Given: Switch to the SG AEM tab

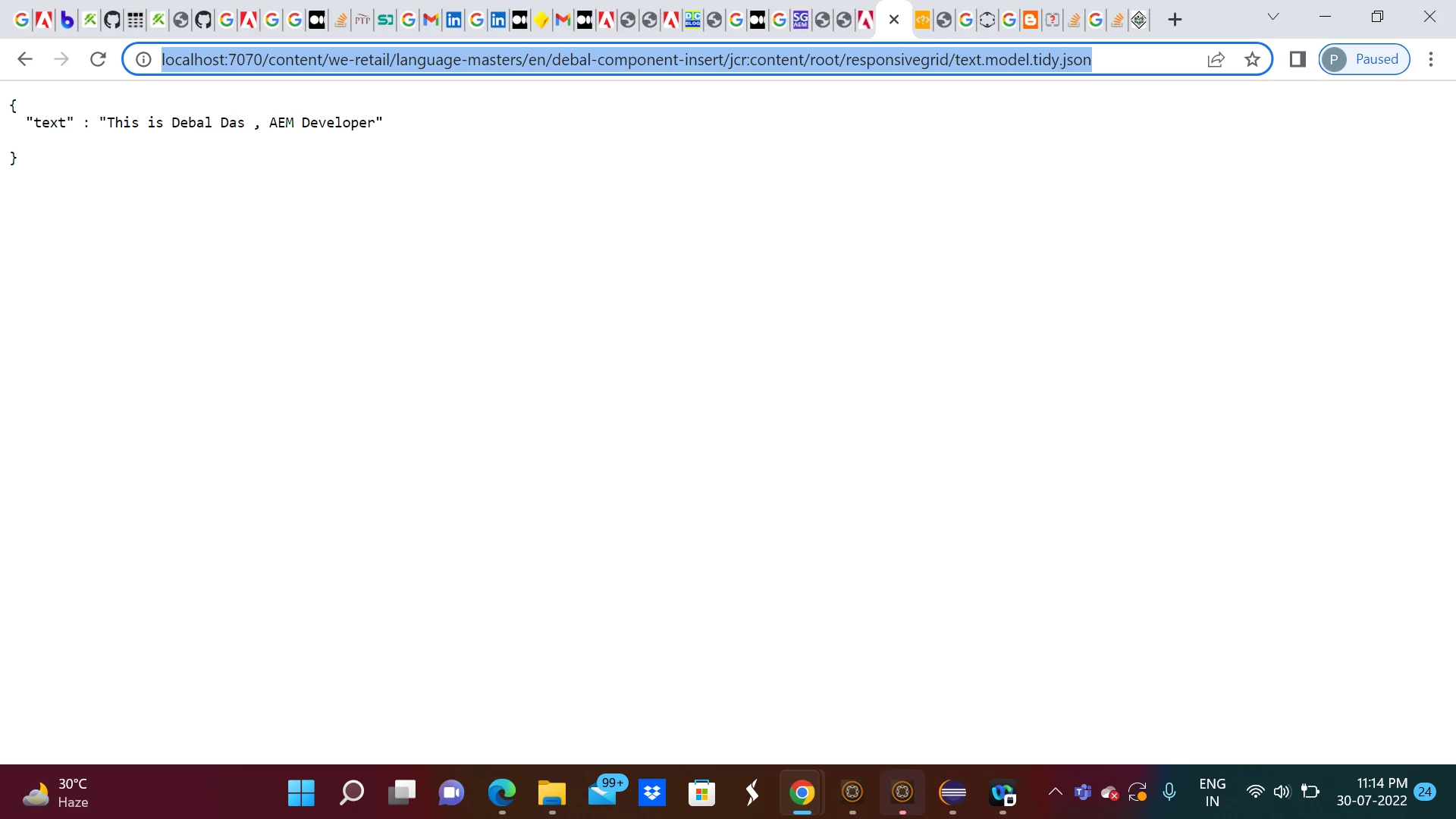Looking at the screenshot, I should click(801, 20).
